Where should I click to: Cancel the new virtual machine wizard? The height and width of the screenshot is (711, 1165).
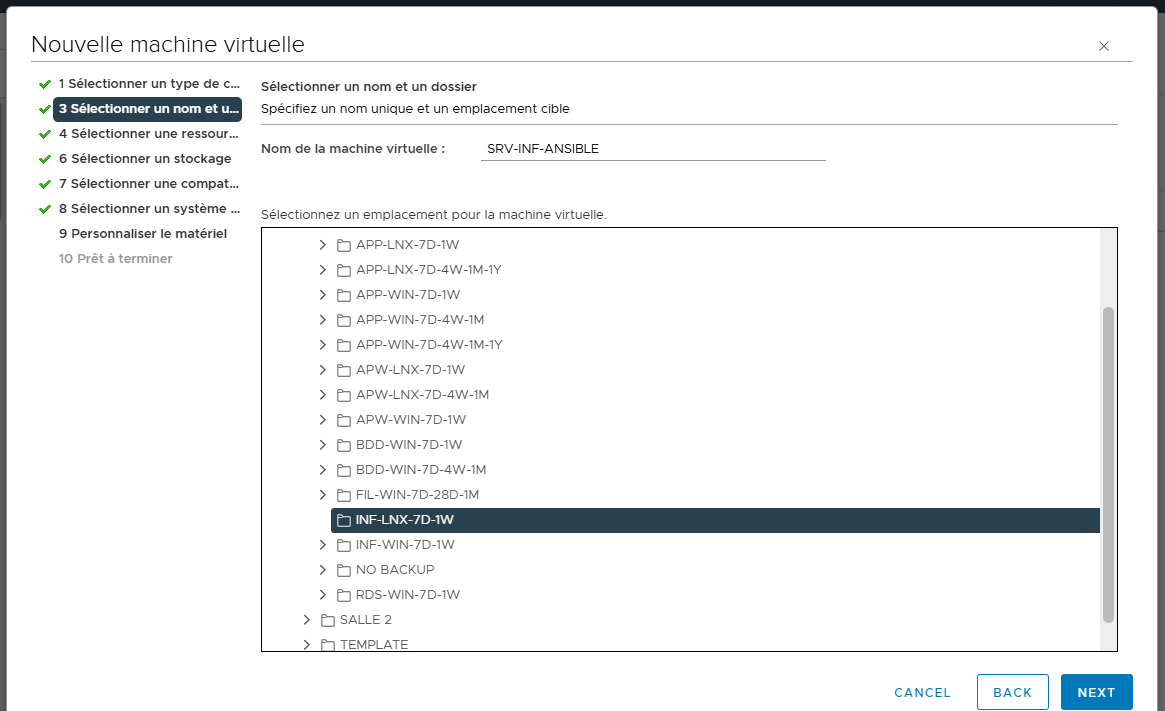click(x=922, y=692)
